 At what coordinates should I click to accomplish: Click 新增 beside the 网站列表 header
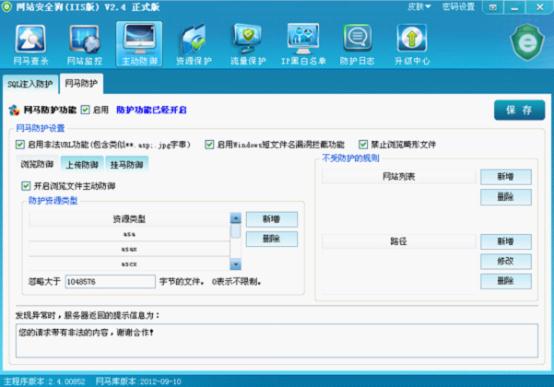pyautogui.click(x=506, y=176)
